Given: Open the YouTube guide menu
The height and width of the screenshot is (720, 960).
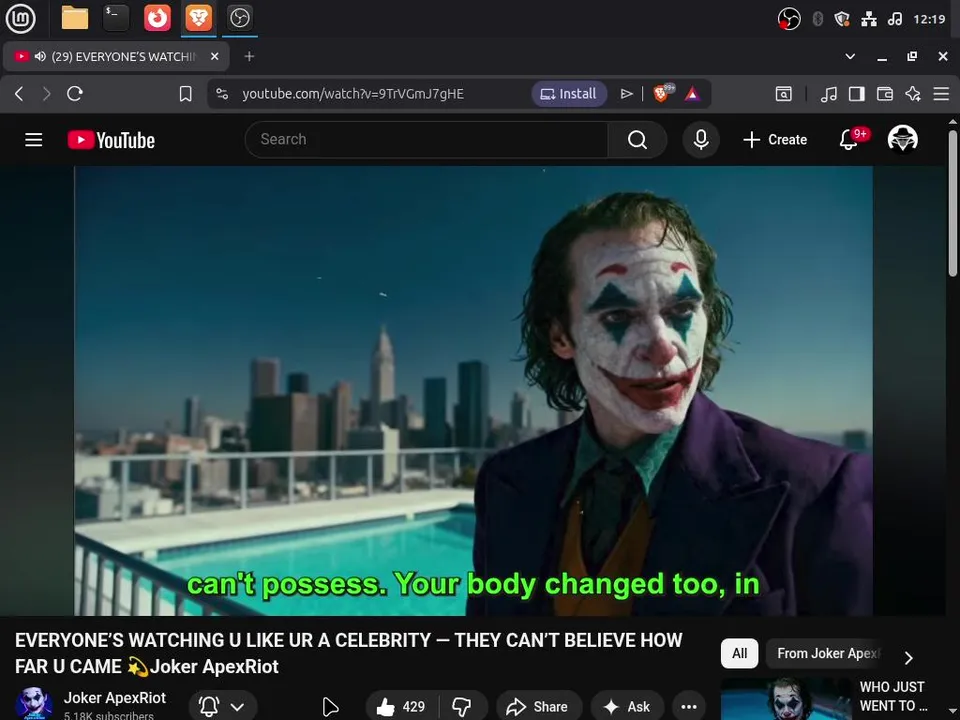Looking at the screenshot, I should click(34, 140).
